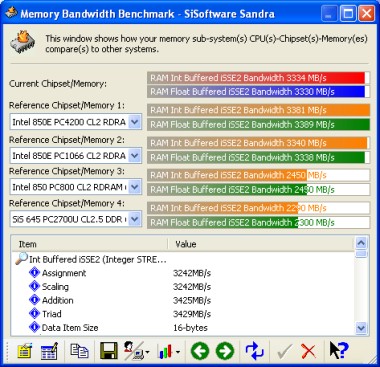The image size is (380, 367).
Task: Select the Triad row label
Action: coord(52,314)
